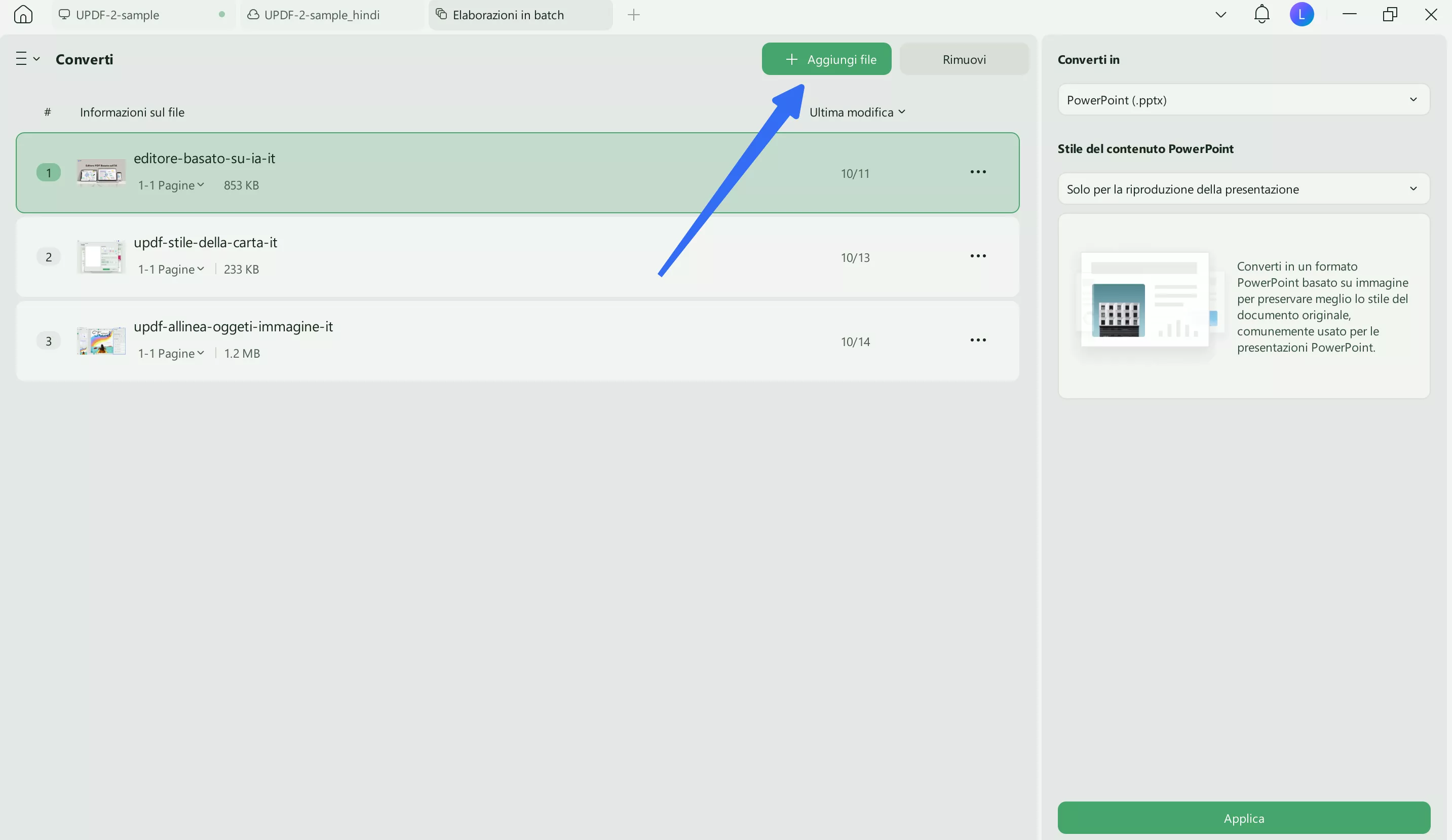Screen dimensions: 1452x840
Task: Click the Rimuovi button
Action: [964, 59]
